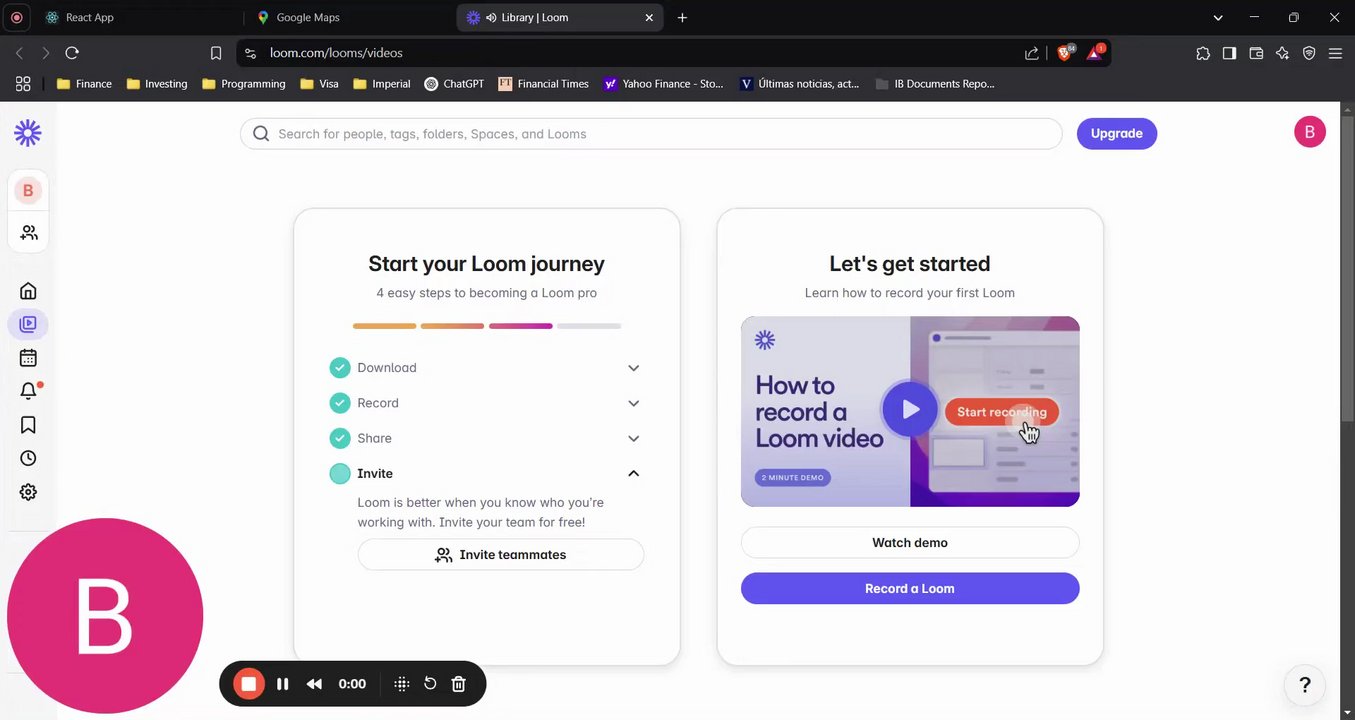Open the Brave Wallet icon
Screen dimensions: 1355x720
tap(1256, 53)
